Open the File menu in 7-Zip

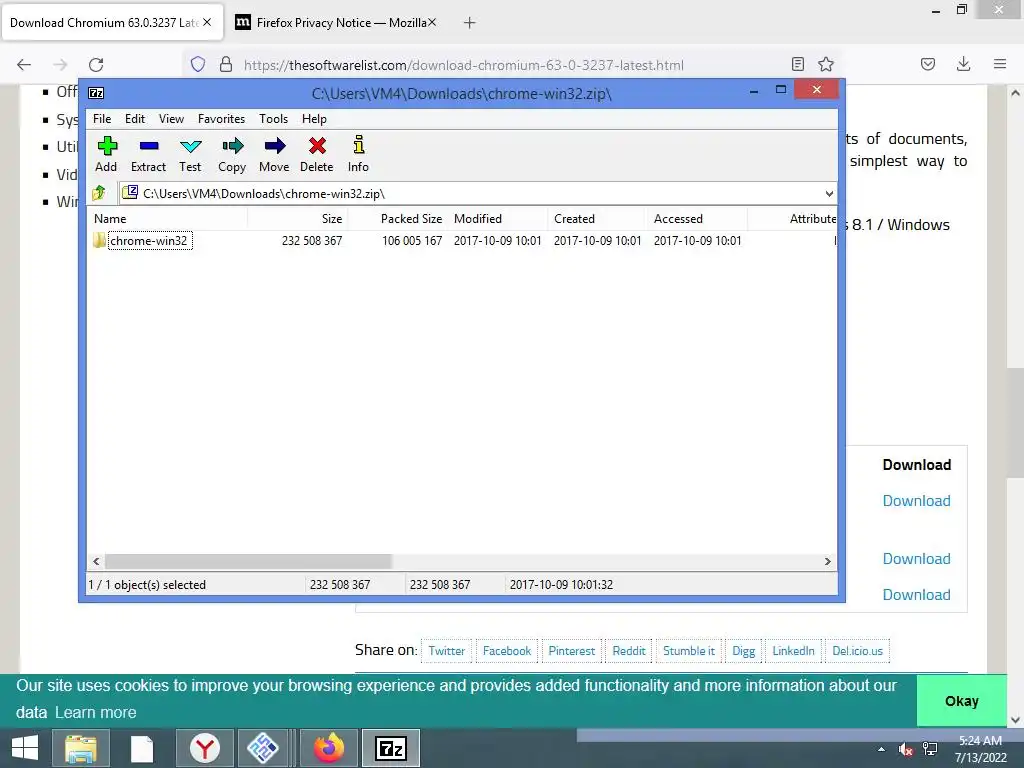102,119
